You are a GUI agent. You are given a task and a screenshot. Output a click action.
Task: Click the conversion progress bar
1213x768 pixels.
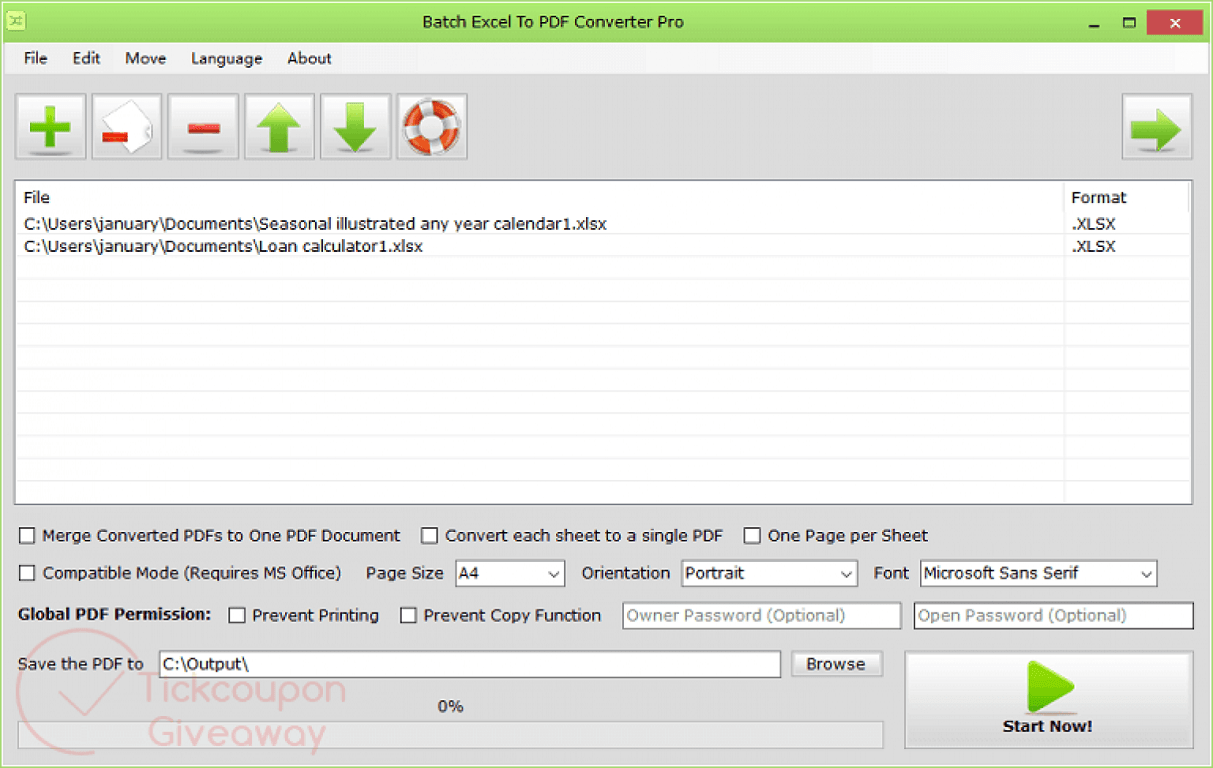coord(450,734)
